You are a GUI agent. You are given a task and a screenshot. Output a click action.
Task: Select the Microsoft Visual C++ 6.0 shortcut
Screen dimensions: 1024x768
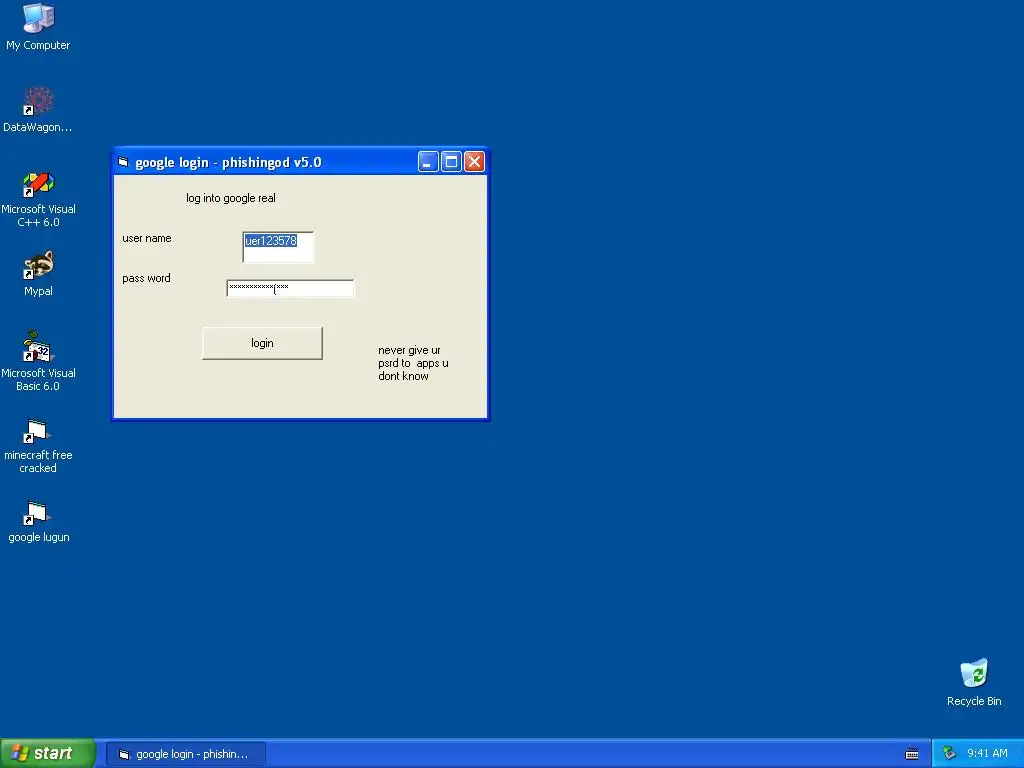point(38,199)
